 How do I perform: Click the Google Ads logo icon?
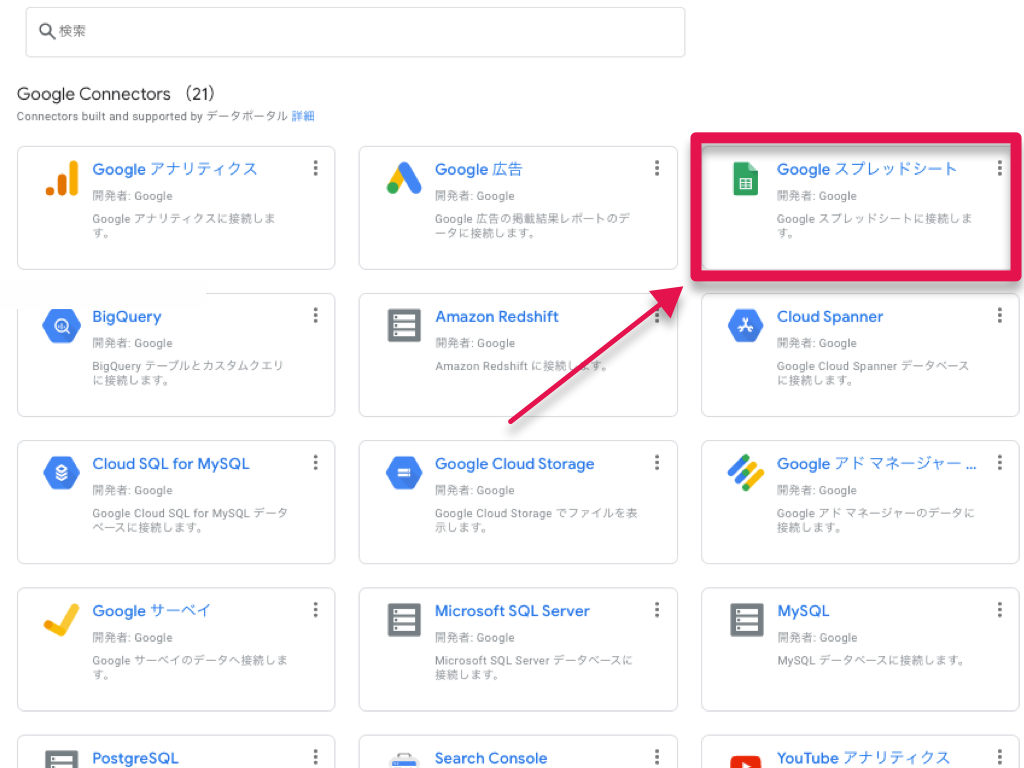pos(404,178)
